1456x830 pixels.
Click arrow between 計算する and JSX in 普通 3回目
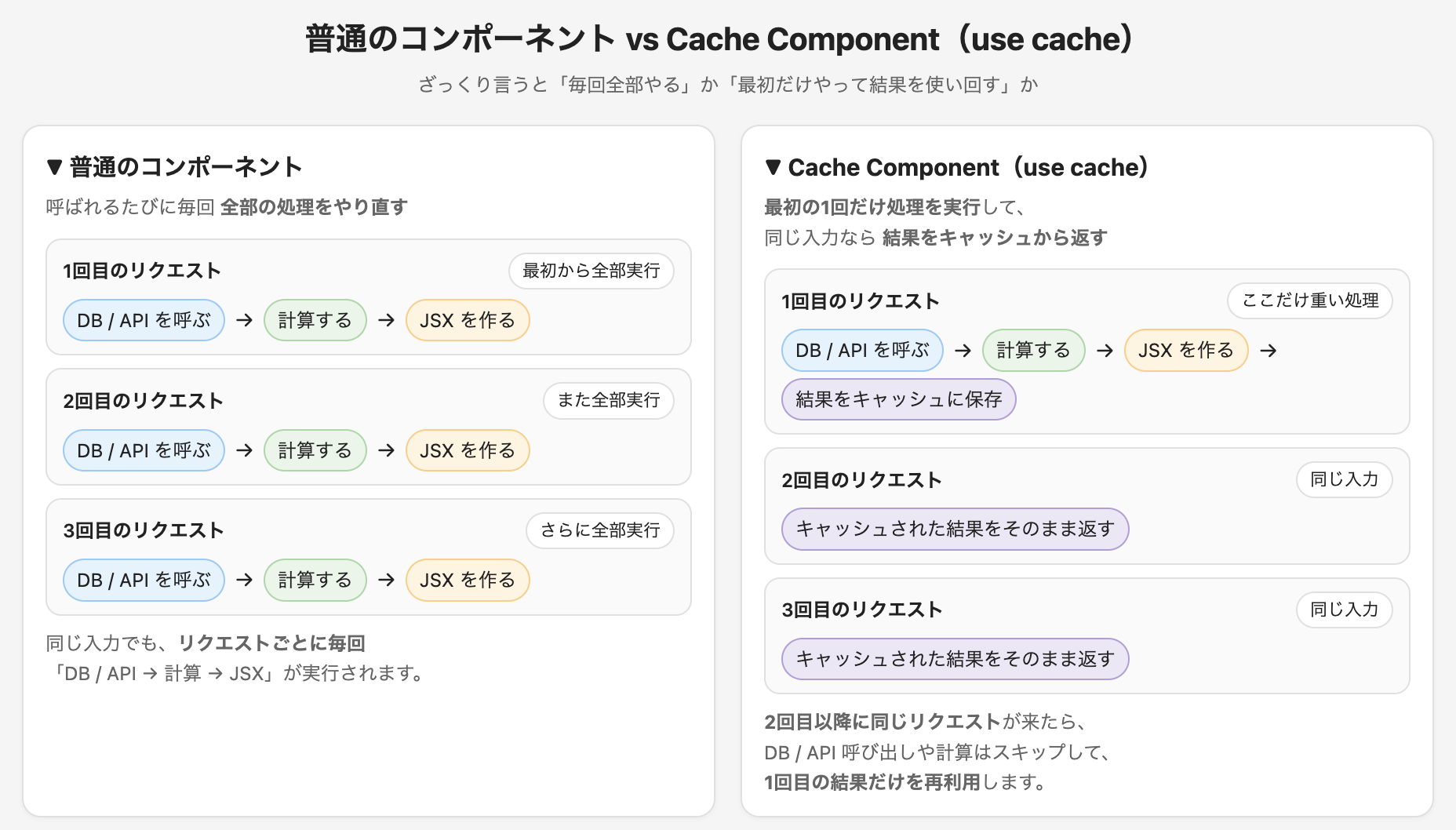pos(386,580)
